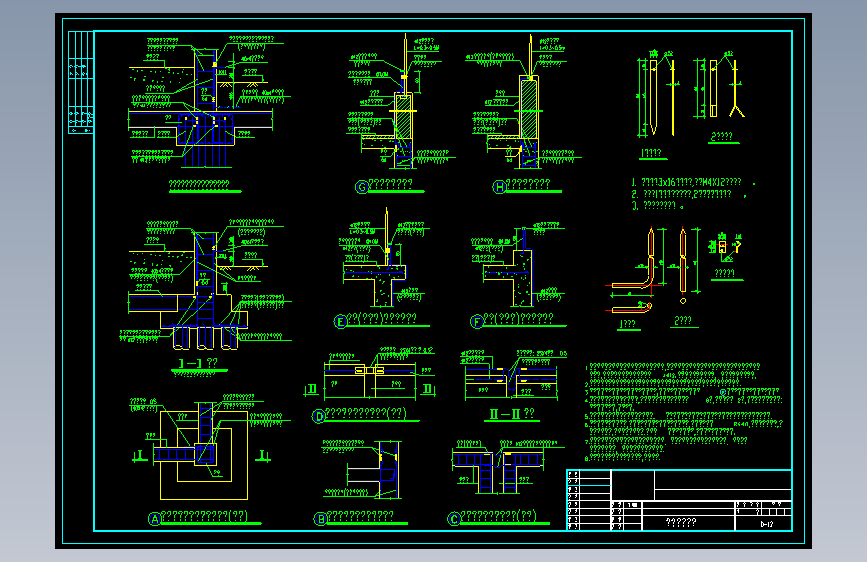The width and height of the screenshot is (867, 562).
Task: Click the small clamp detail labeled ????
Action: click(726, 247)
